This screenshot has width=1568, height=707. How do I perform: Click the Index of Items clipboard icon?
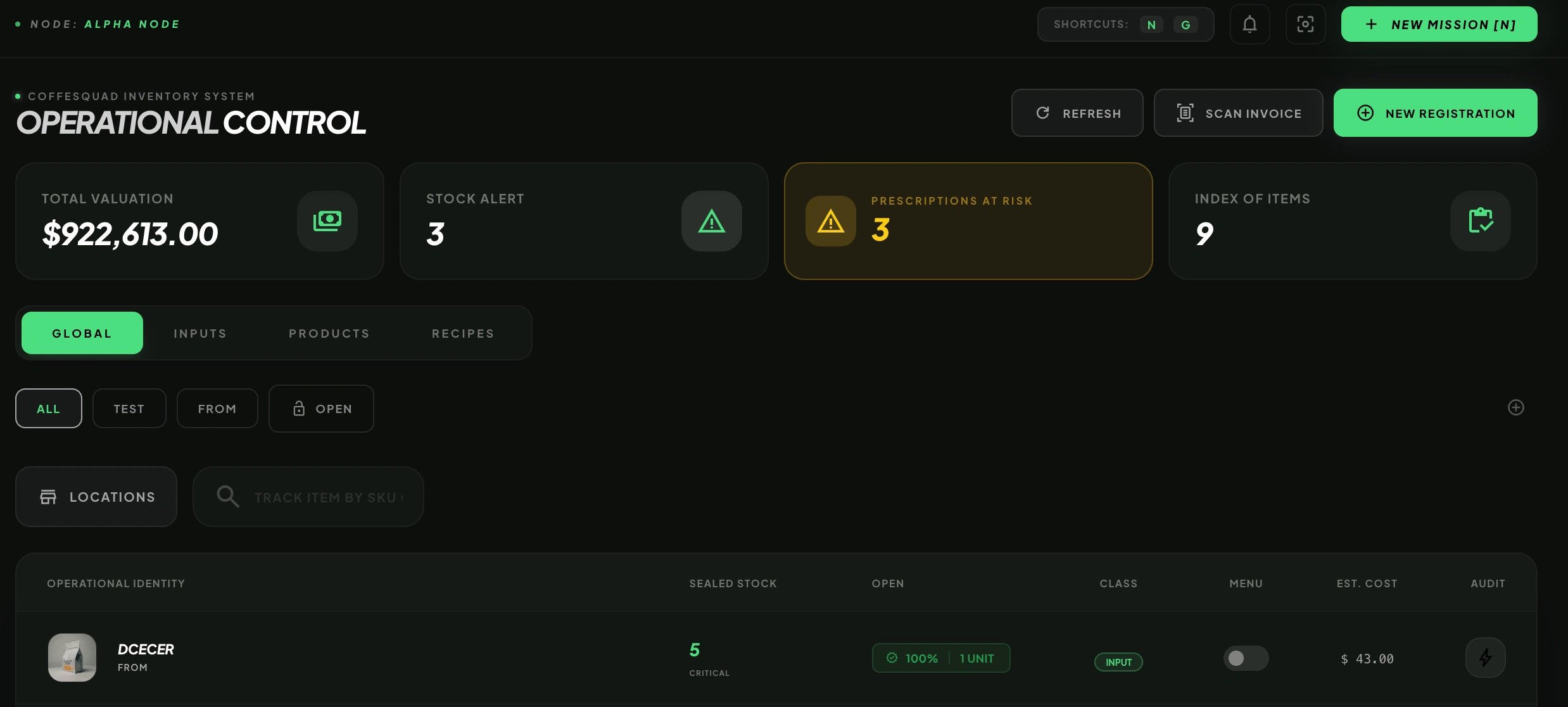click(x=1480, y=221)
